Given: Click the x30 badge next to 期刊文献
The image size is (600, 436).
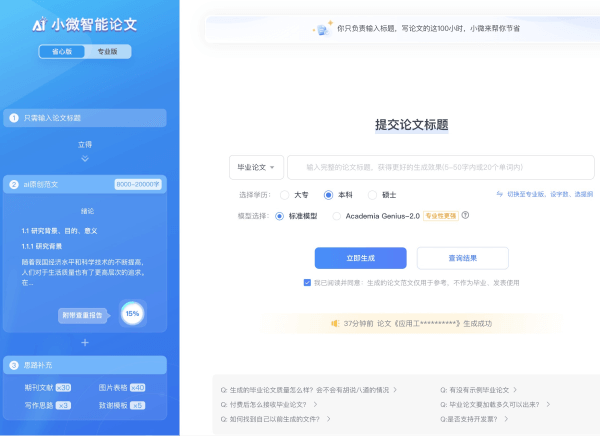Looking at the screenshot, I should pos(63,387).
